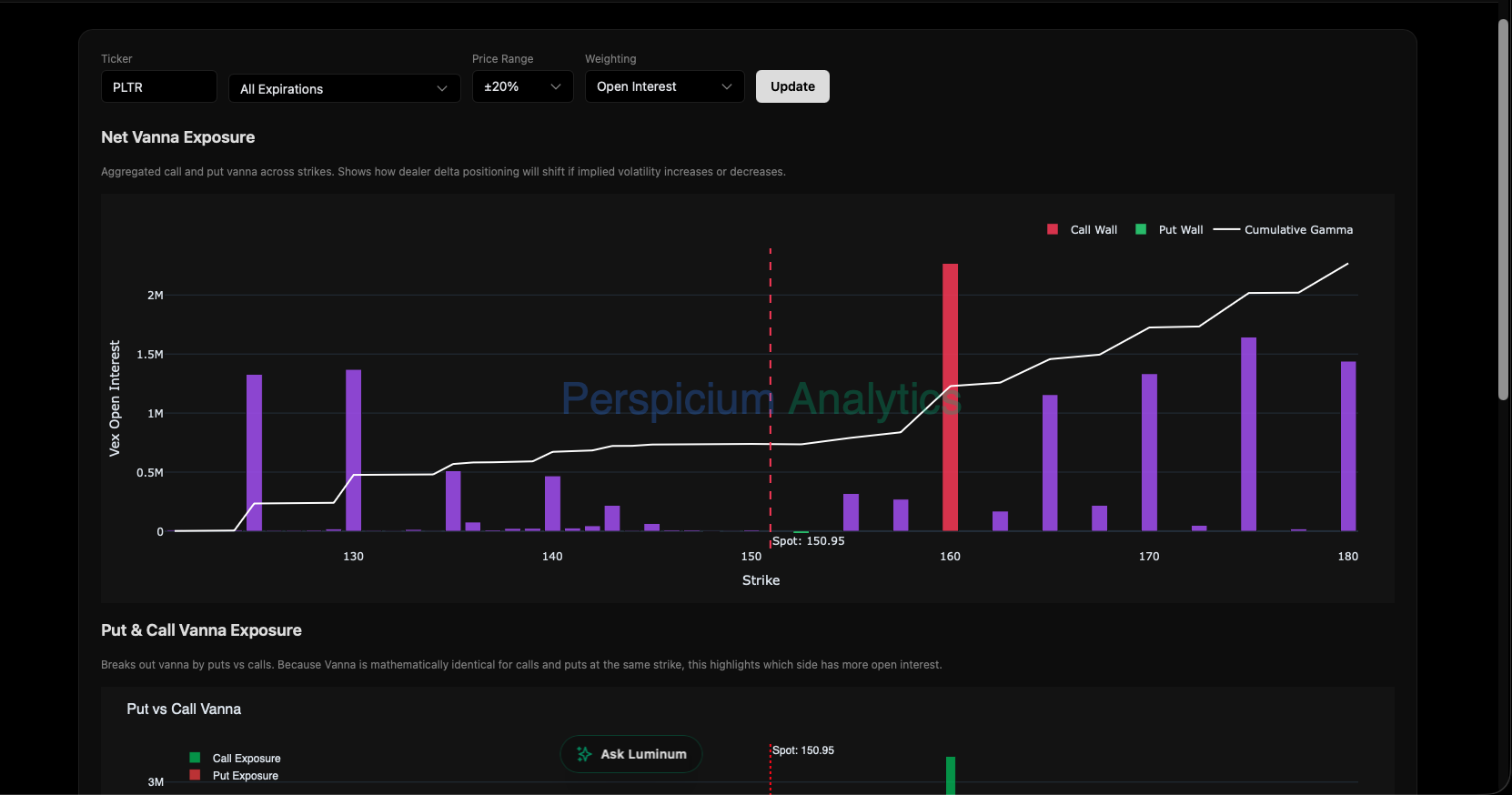Click the purple bar at strike 180

pyautogui.click(x=1347, y=446)
